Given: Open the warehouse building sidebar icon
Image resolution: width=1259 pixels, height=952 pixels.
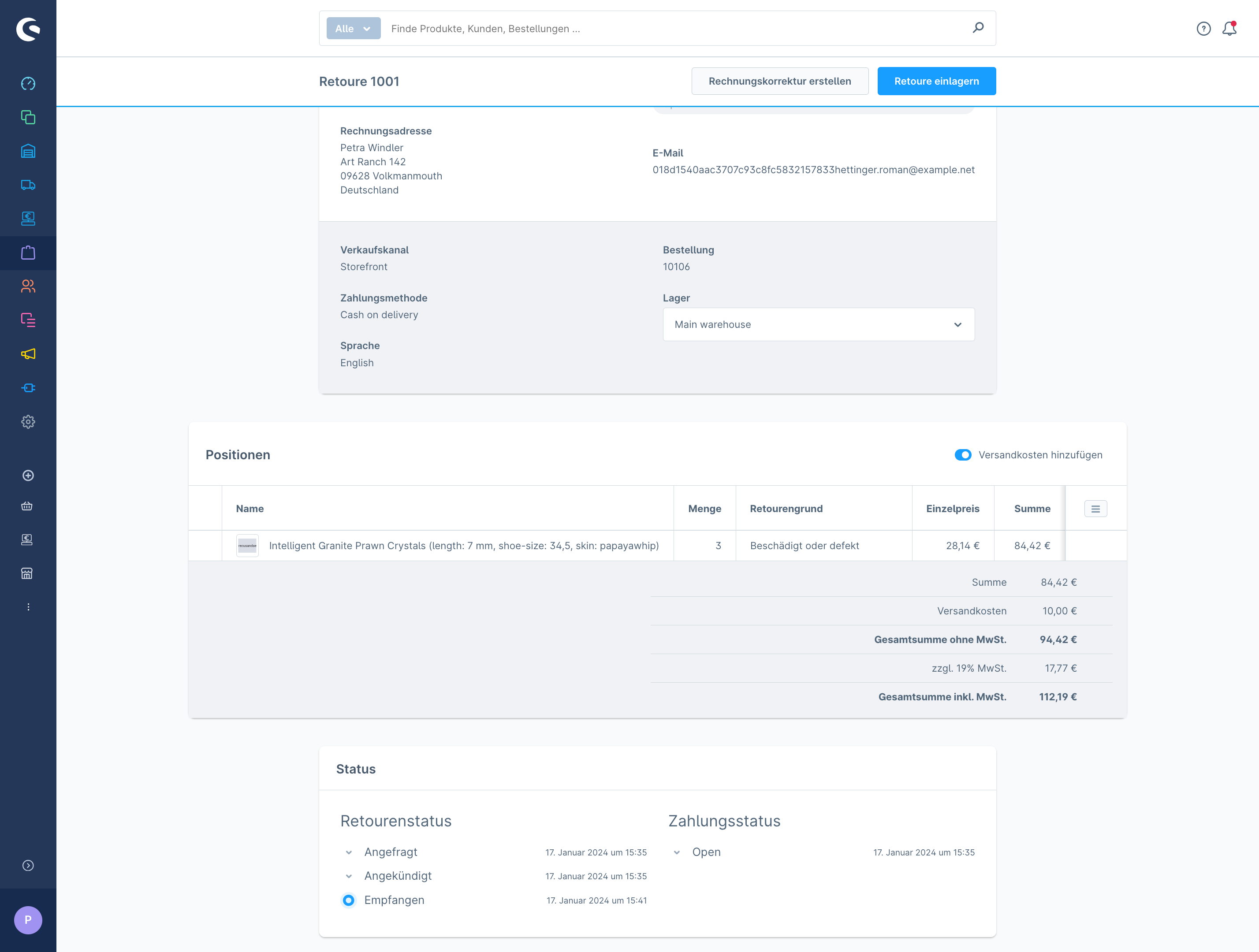Looking at the screenshot, I should pos(28,151).
